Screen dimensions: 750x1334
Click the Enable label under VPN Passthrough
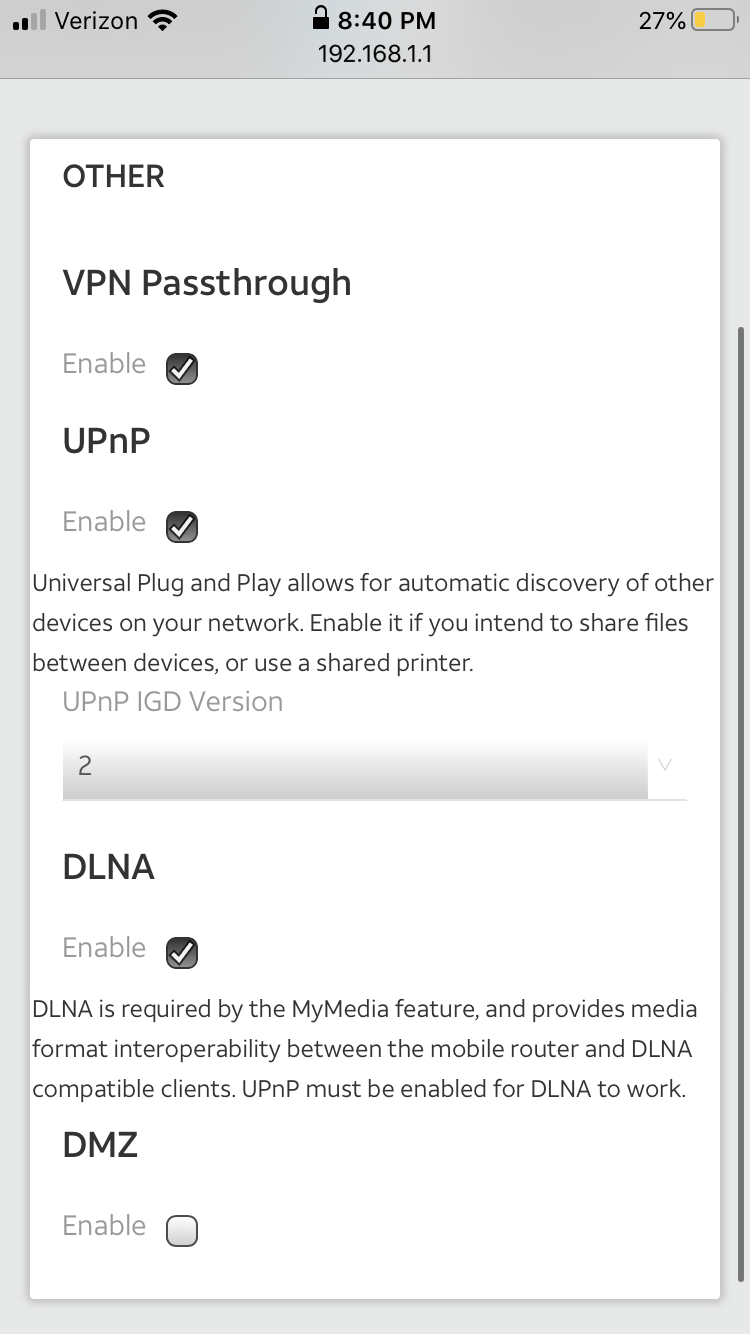coord(104,364)
